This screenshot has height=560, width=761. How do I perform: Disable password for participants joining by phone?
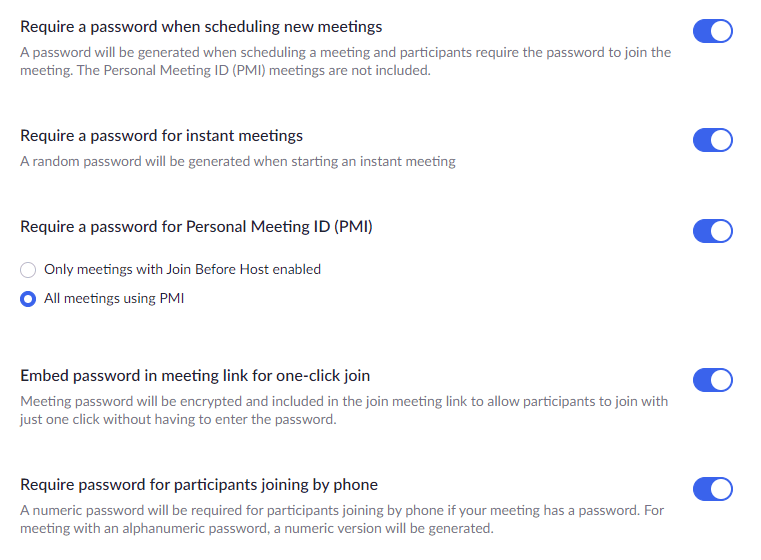coord(712,489)
